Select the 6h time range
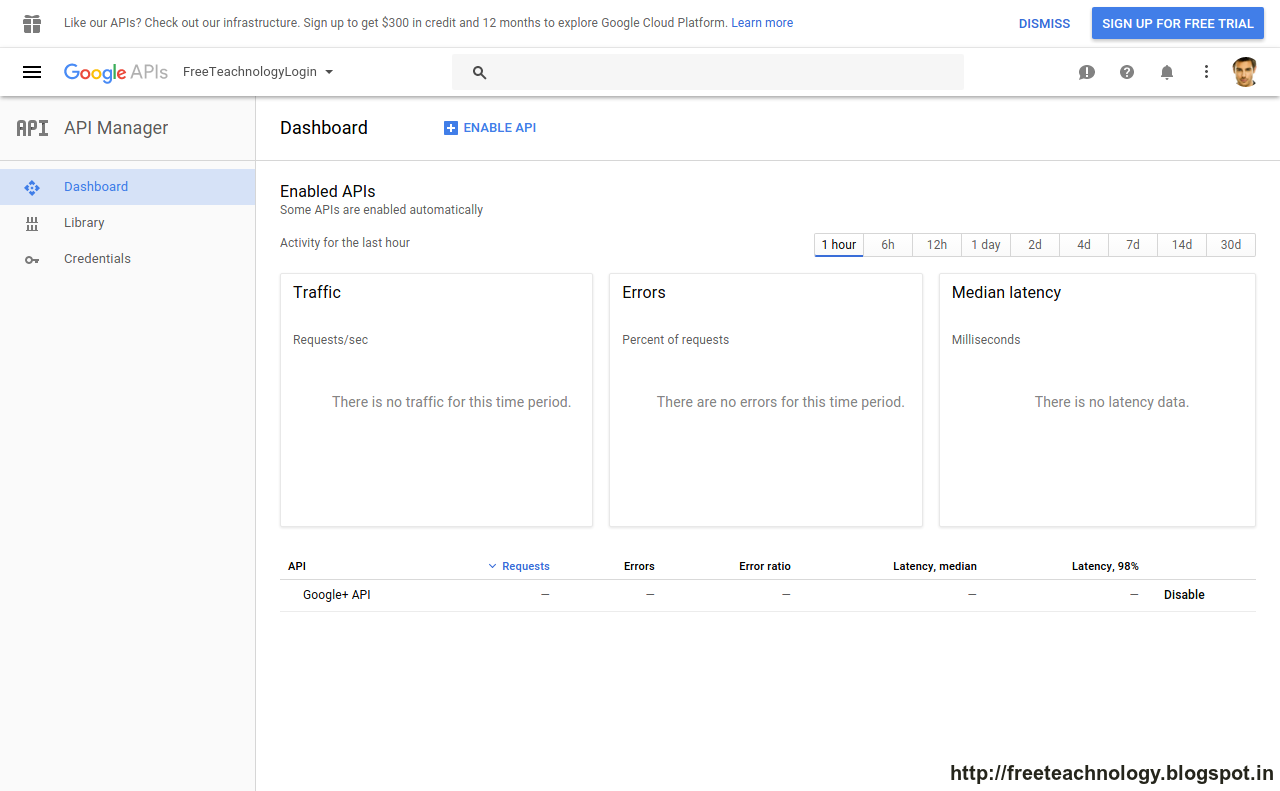The width and height of the screenshot is (1280, 791). [x=888, y=245]
